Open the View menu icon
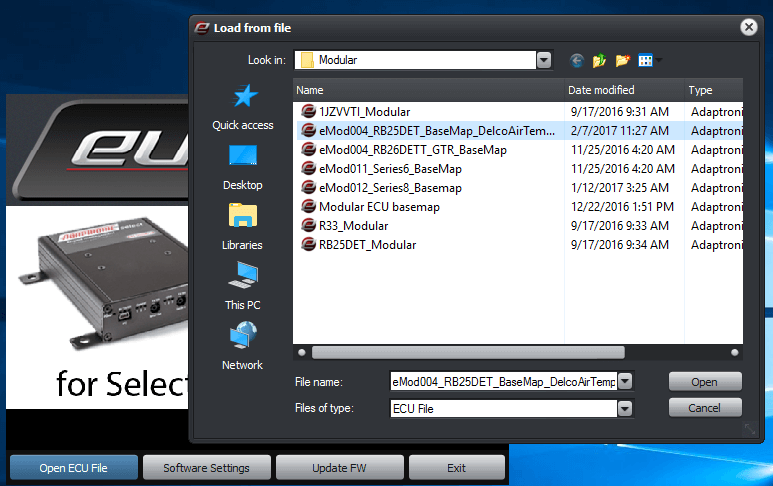This screenshot has width=773, height=486. [x=645, y=61]
